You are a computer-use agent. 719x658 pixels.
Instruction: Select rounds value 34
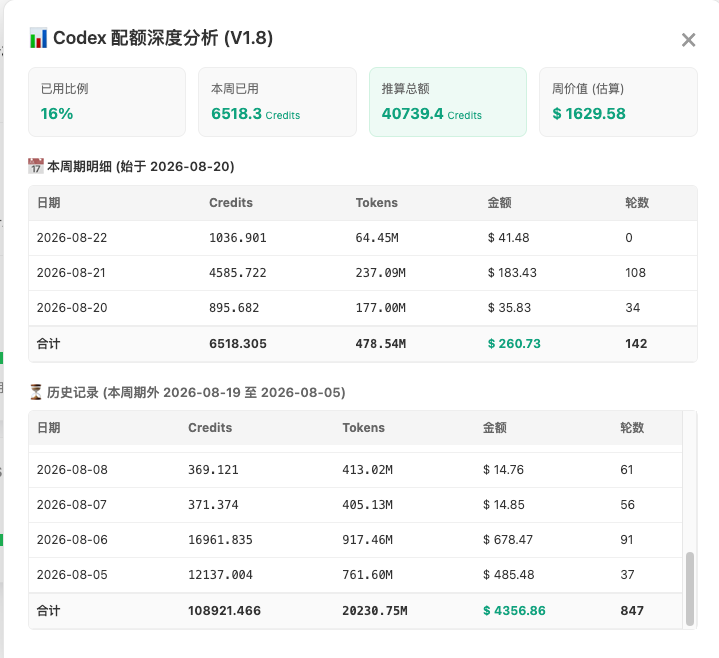[x=633, y=307]
